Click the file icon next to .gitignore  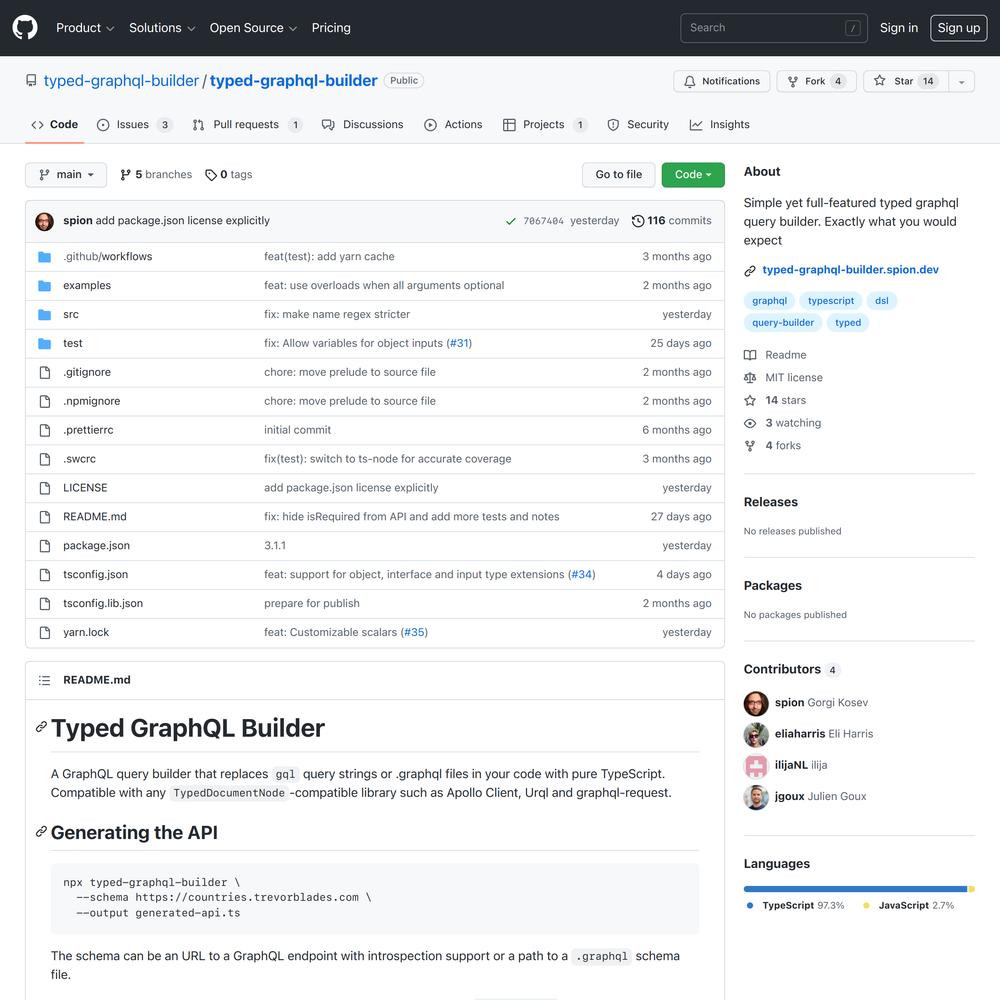pos(45,372)
